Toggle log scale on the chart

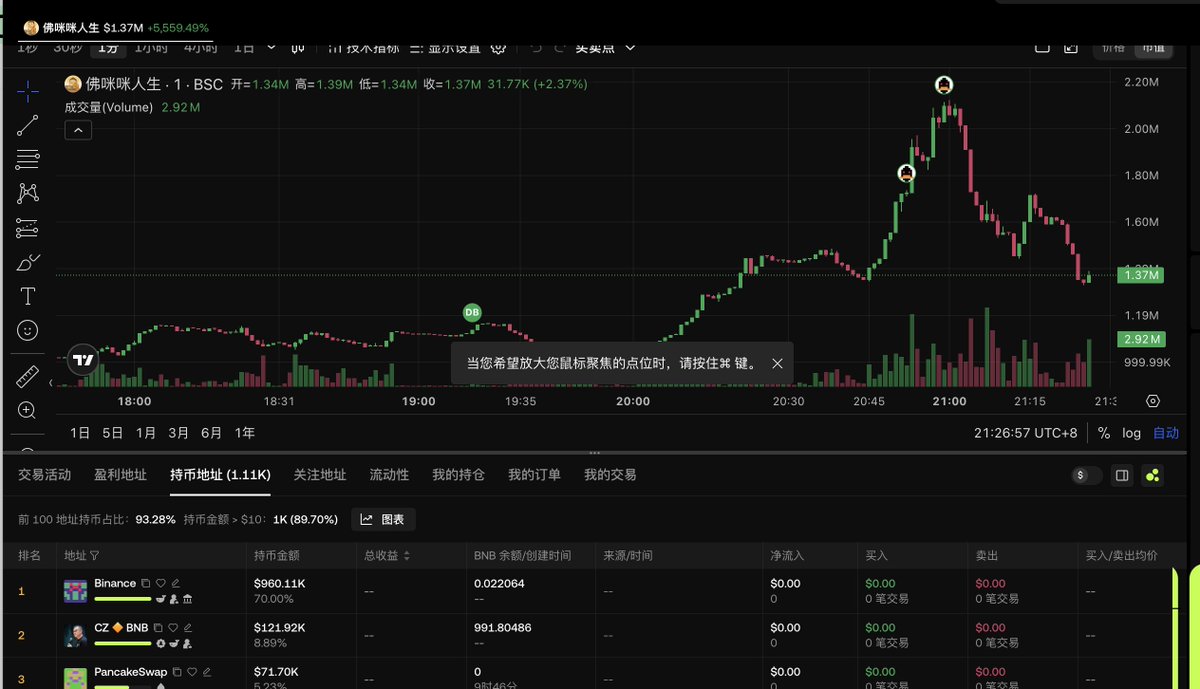(1131, 433)
